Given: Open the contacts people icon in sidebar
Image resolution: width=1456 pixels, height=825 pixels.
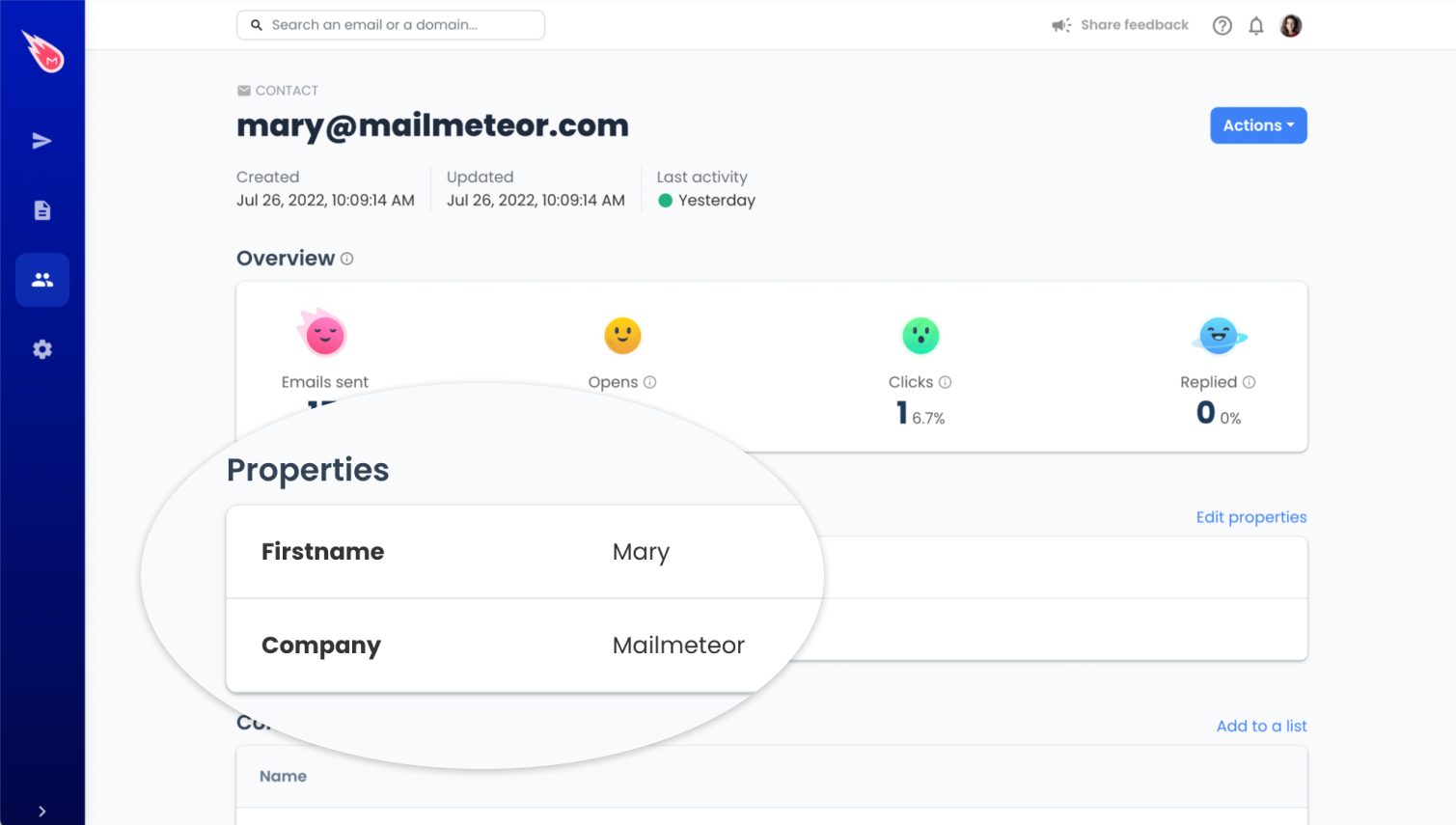Looking at the screenshot, I should (x=42, y=280).
